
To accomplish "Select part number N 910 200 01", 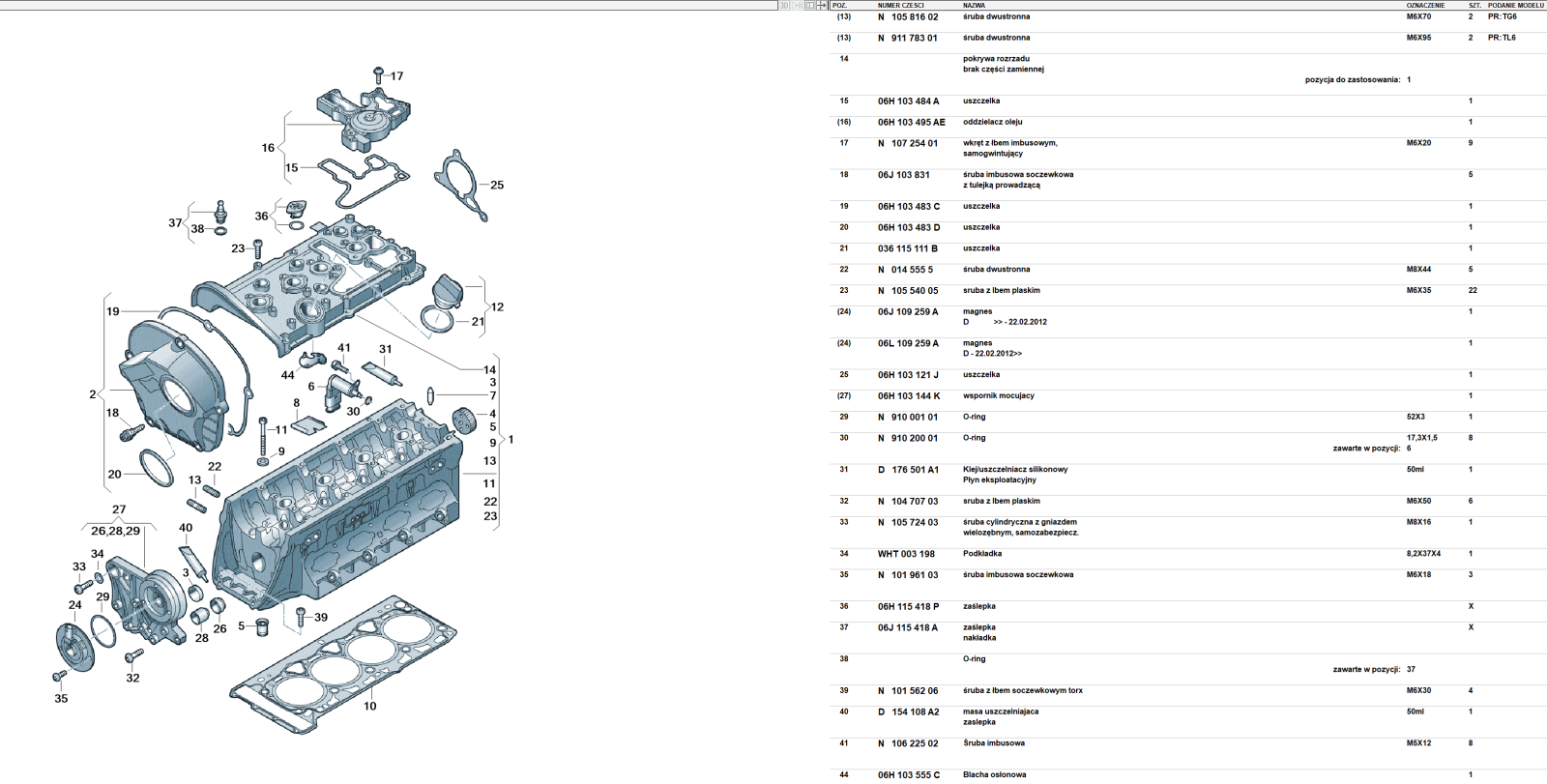I will pos(908,438).
